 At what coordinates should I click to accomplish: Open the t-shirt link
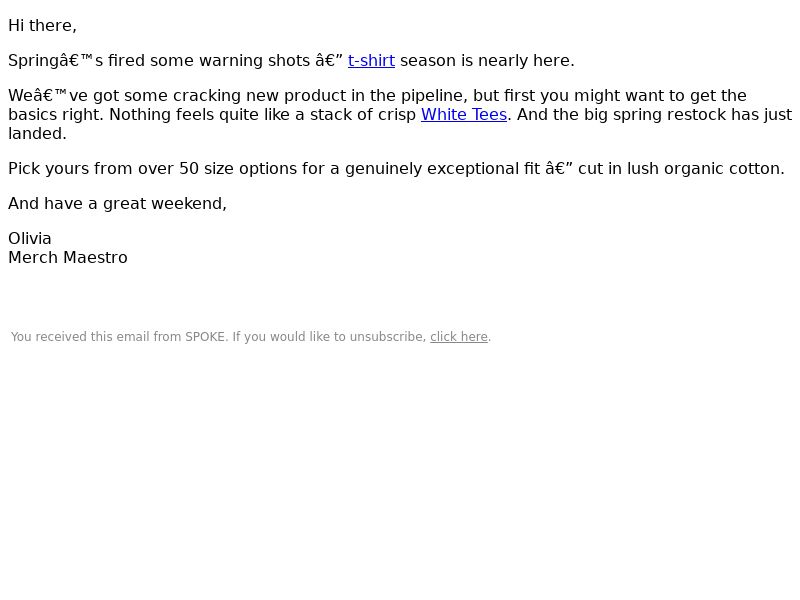click(371, 61)
